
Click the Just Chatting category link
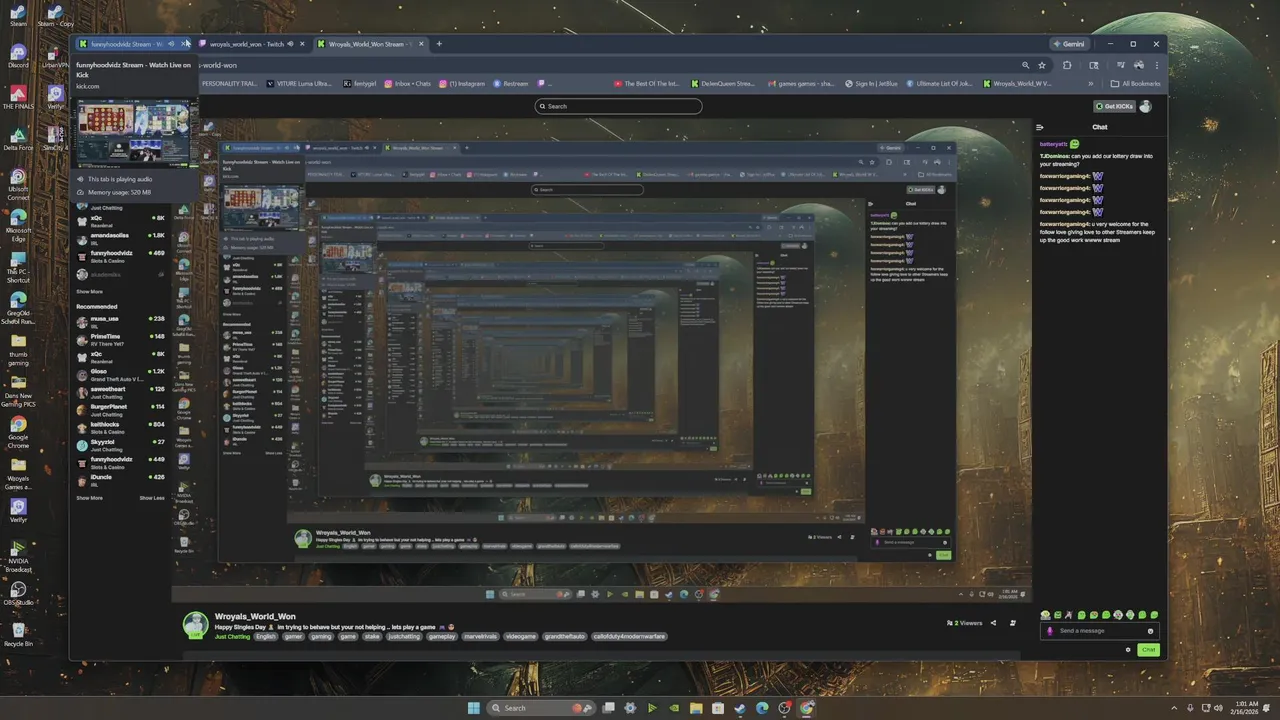233,636
